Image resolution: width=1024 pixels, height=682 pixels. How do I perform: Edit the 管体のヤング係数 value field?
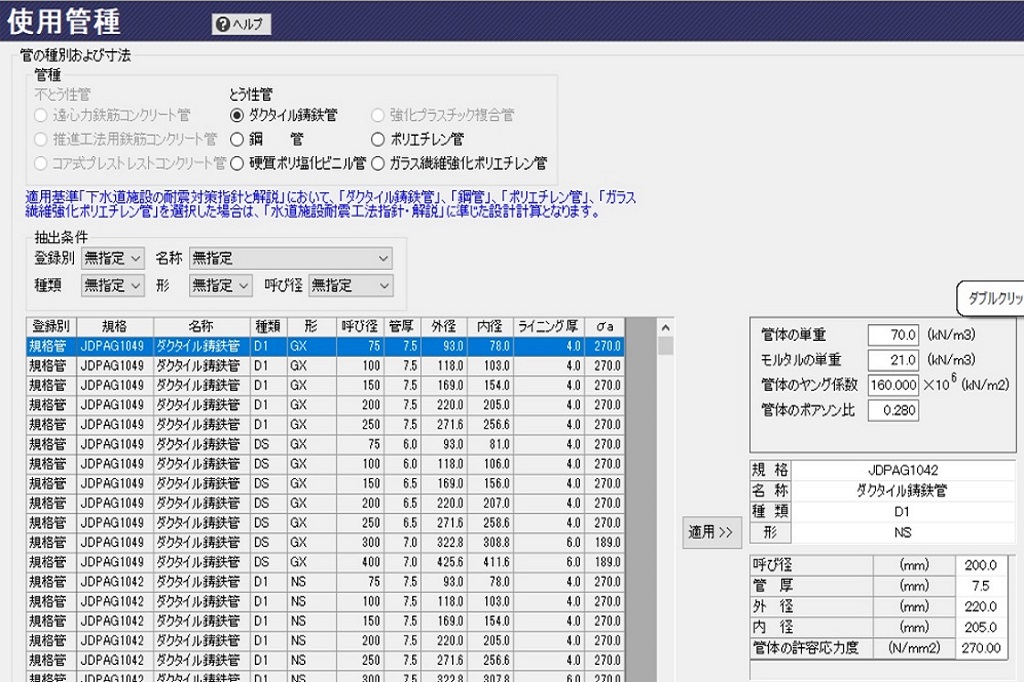click(x=893, y=385)
